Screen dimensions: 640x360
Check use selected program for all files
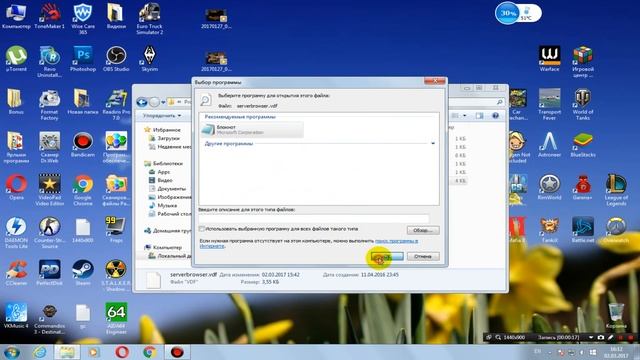202,229
